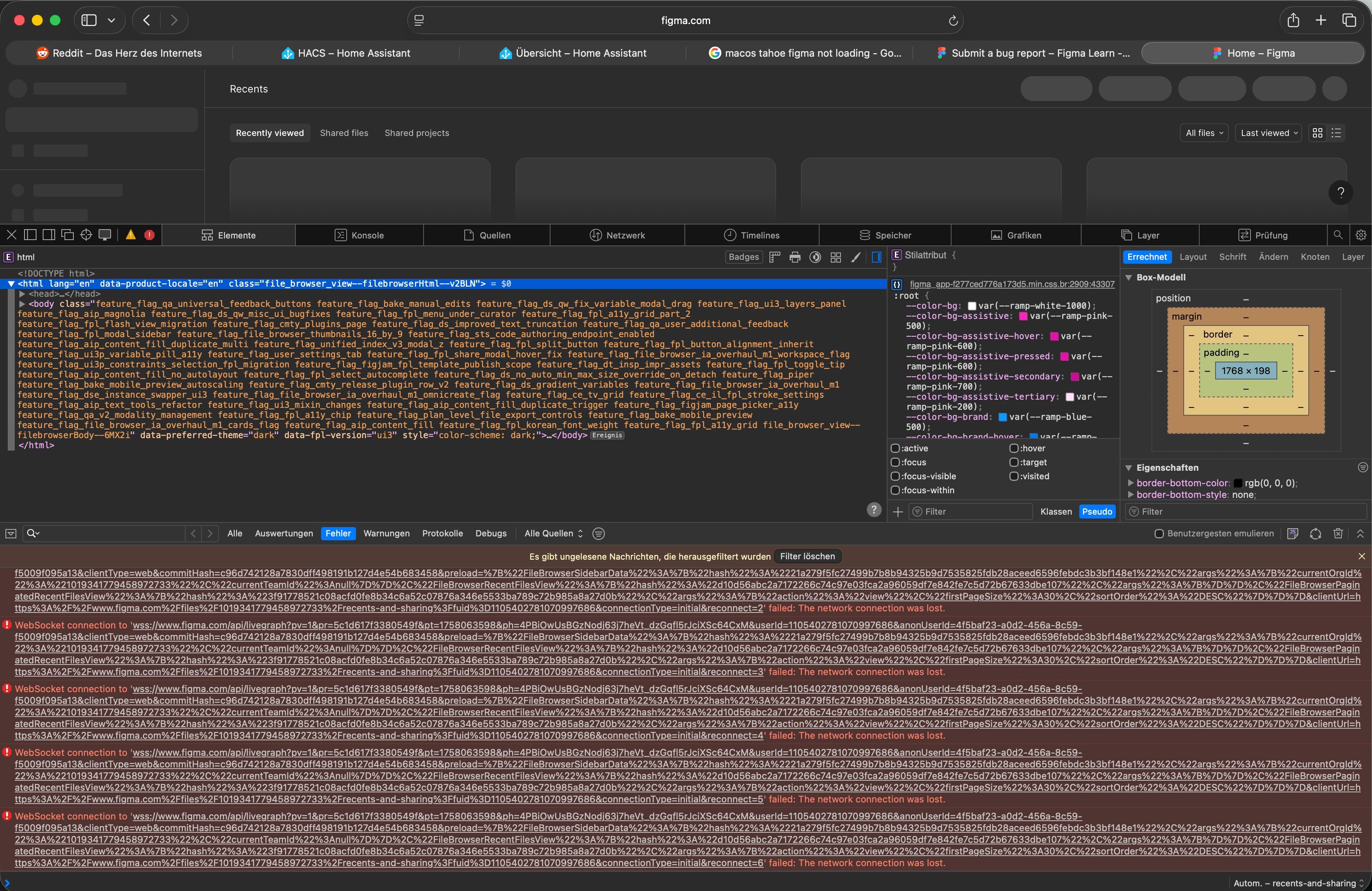Enable the :visited pseudo-class checkbox
Image resolution: width=1372 pixels, height=891 pixels.
point(1014,476)
